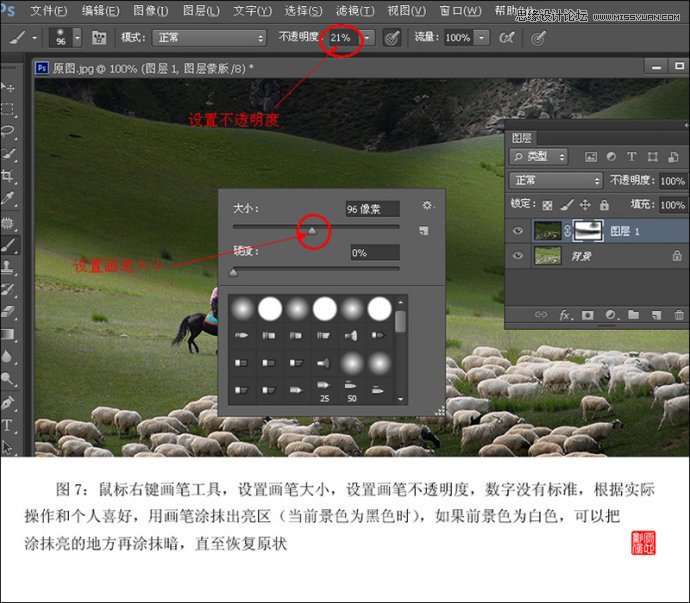Open the 滤镜(T) menu
The width and height of the screenshot is (690, 603).
[x=355, y=11]
